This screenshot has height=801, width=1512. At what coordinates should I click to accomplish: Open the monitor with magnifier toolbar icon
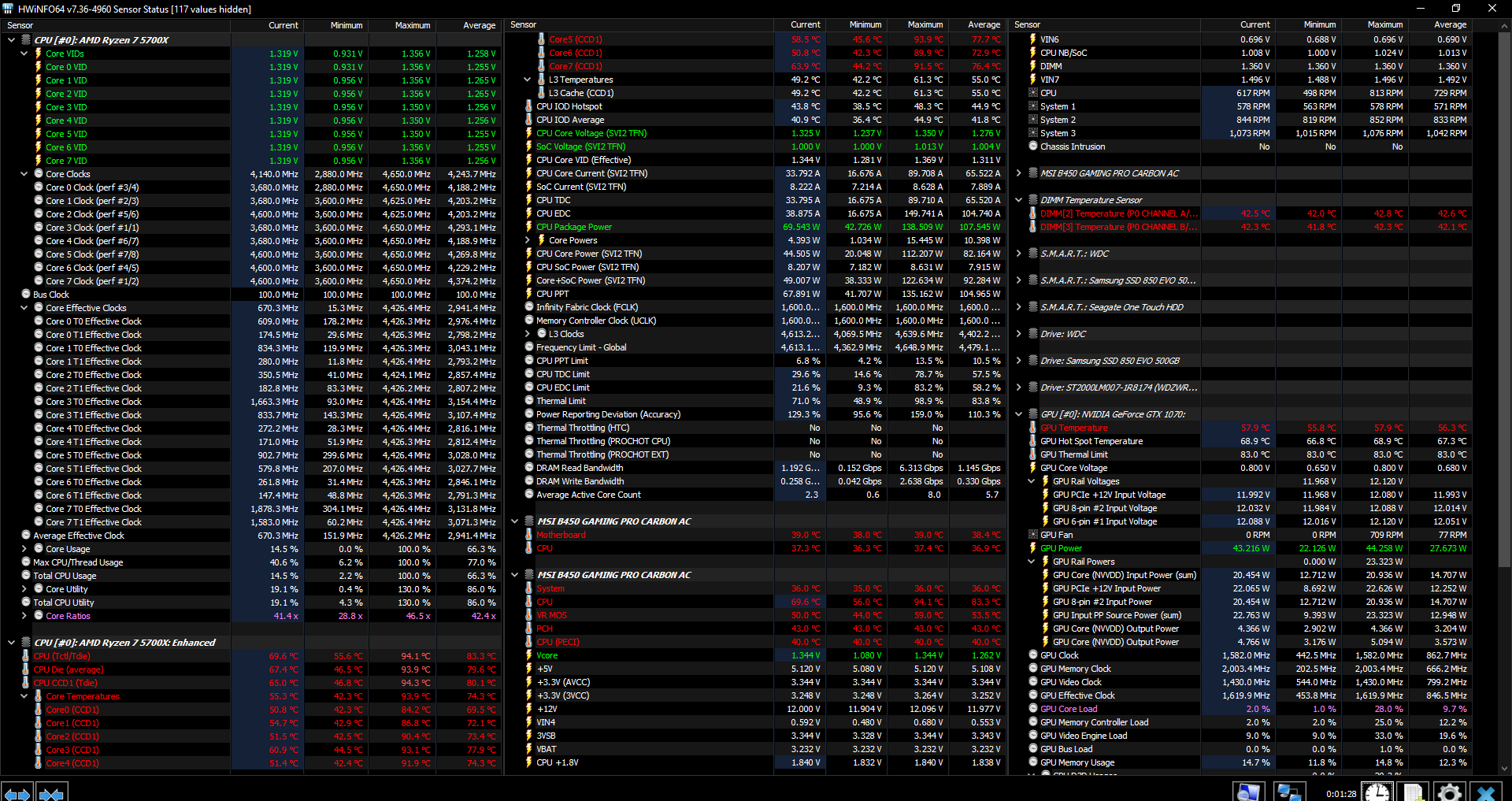pyautogui.click(x=1248, y=792)
